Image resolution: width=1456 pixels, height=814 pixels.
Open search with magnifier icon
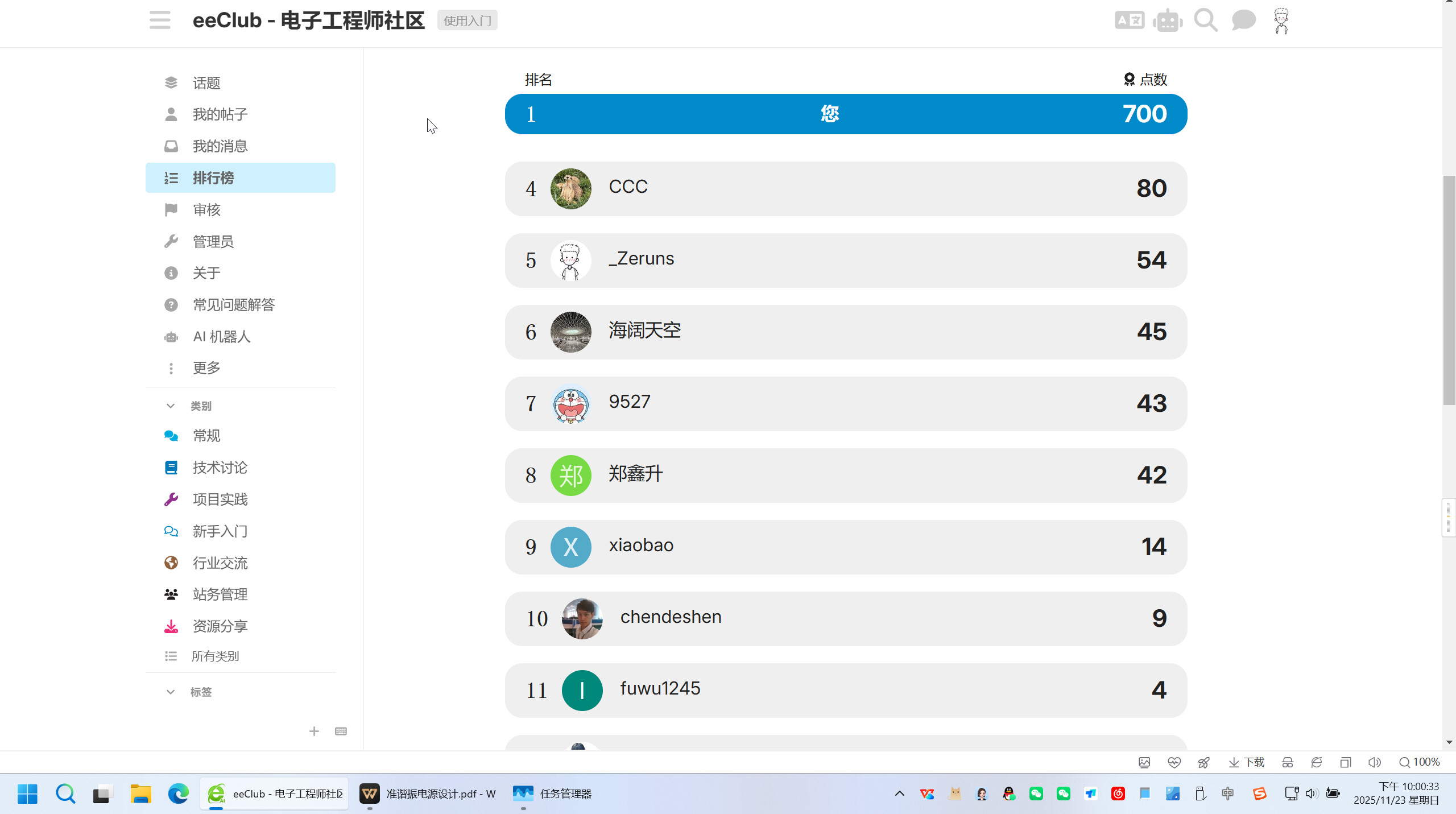[x=1205, y=20]
